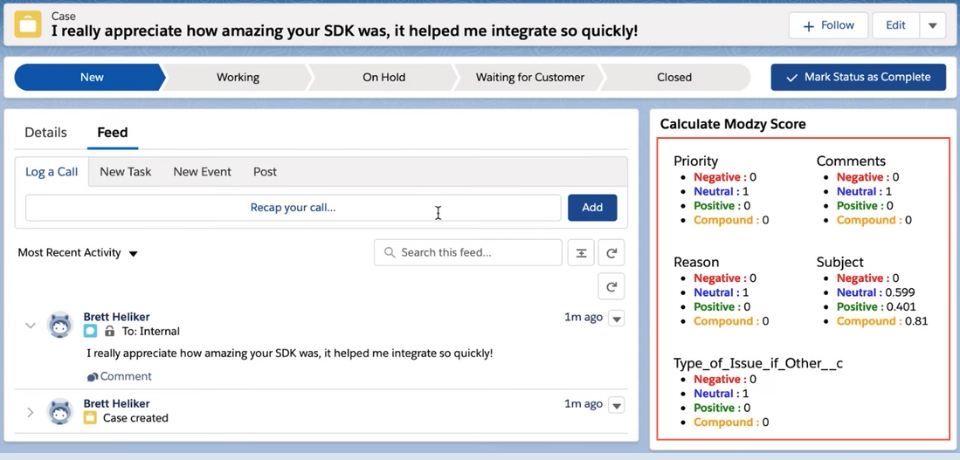Click the feed filter icon beside search
Image resolution: width=960 pixels, height=460 pixels.
pyautogui.click(x=581, y=253)
